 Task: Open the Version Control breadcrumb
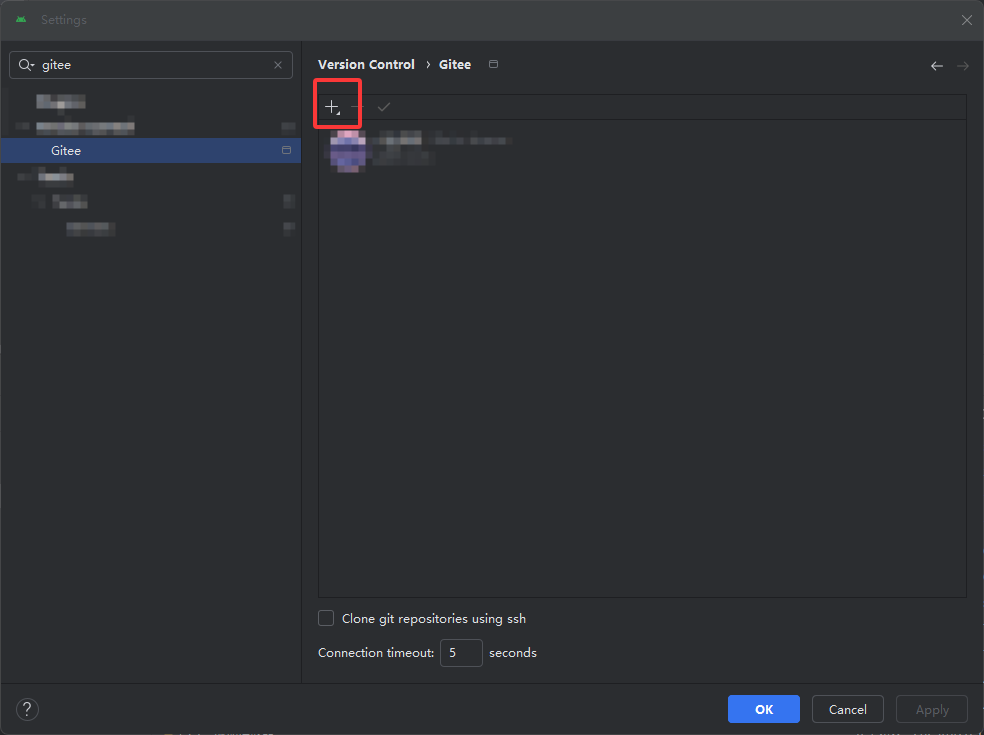pyautogui.click(x=366, y=64)
